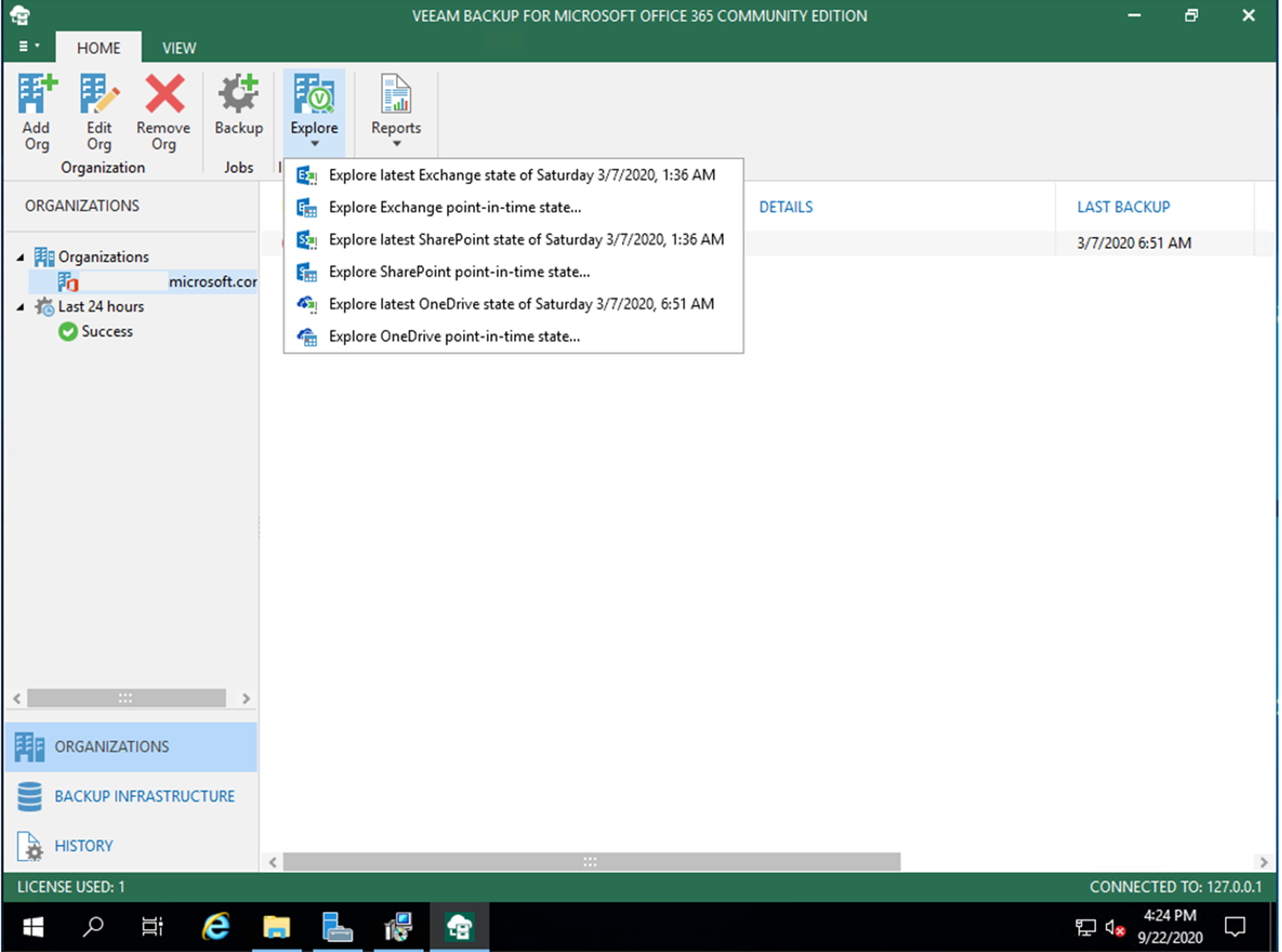Click the Organizations navigation pane building icon
The width and height of the screenshot is (1282, 952).
30,746
